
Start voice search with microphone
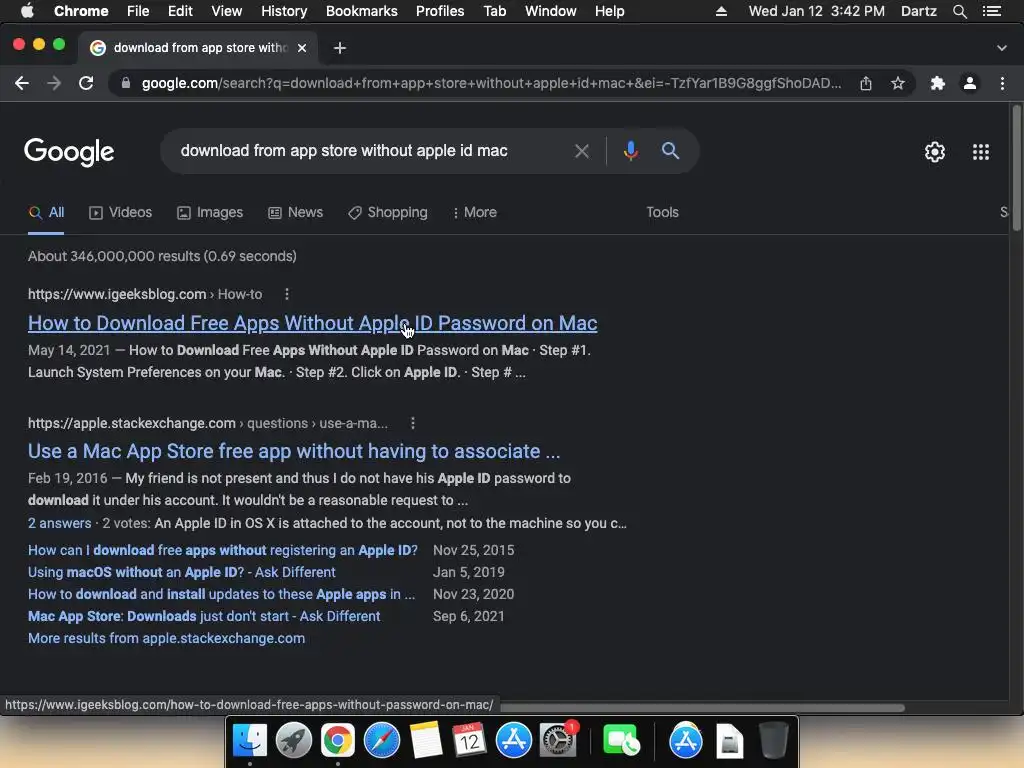tap(630, 151)
